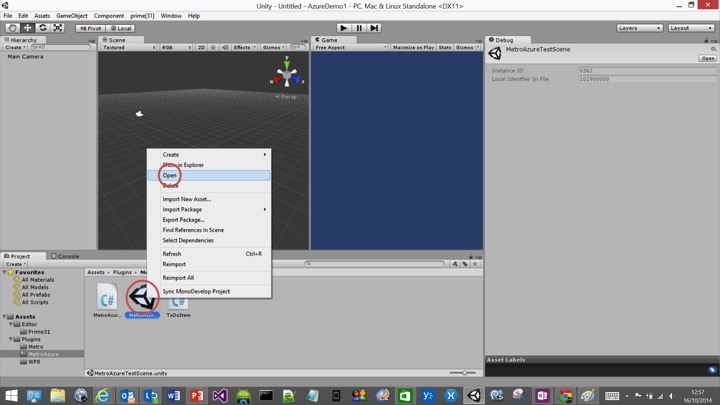Toggle scene audio button
The height and width of the screenshot is (405, 720).
pos(225,47)
